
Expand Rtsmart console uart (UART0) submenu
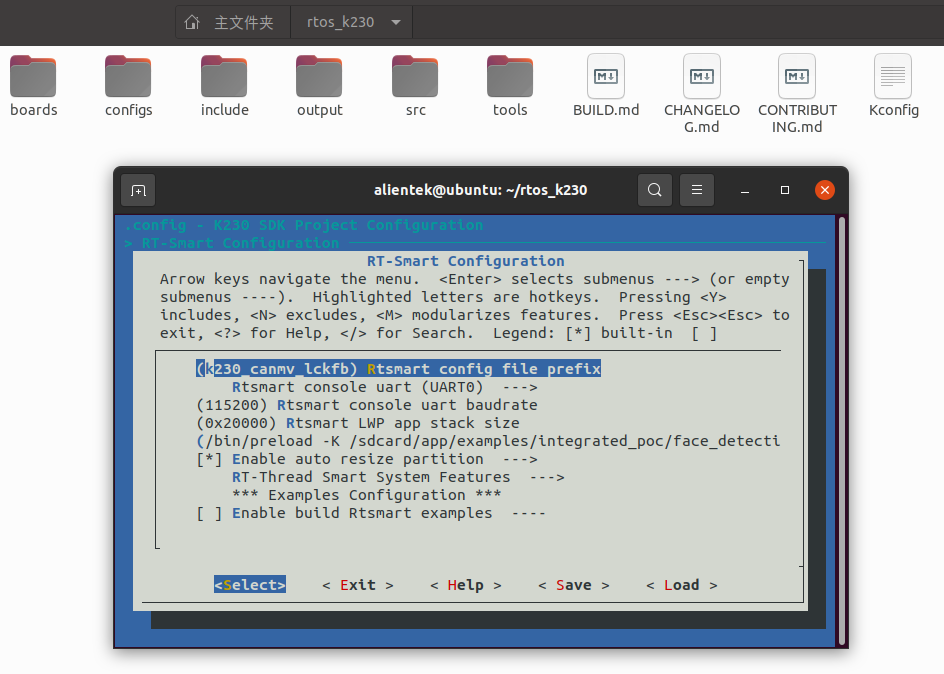384,387
